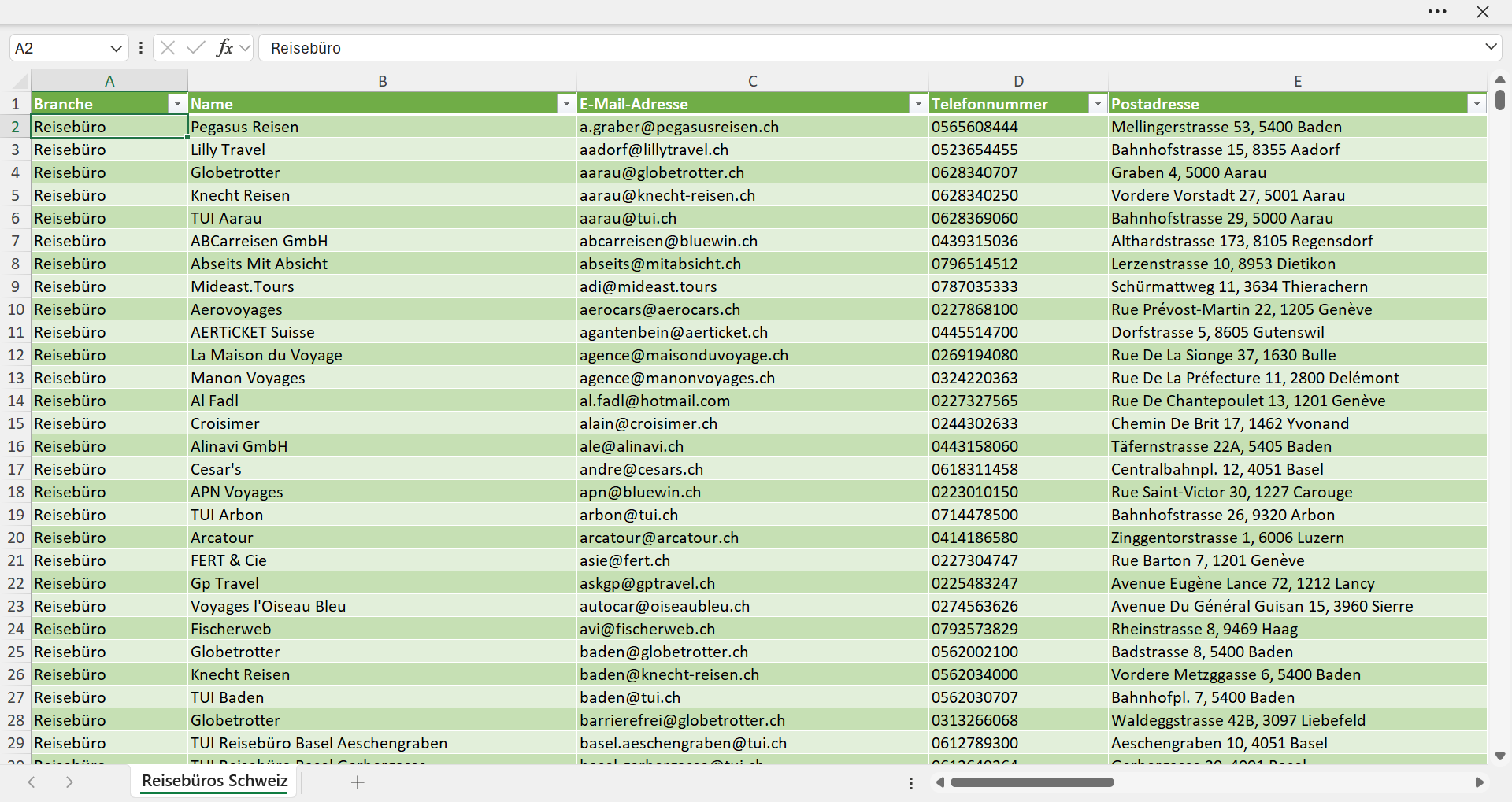
Task: Open the more options ellipsis menu
Action: tap(1437, 12)
